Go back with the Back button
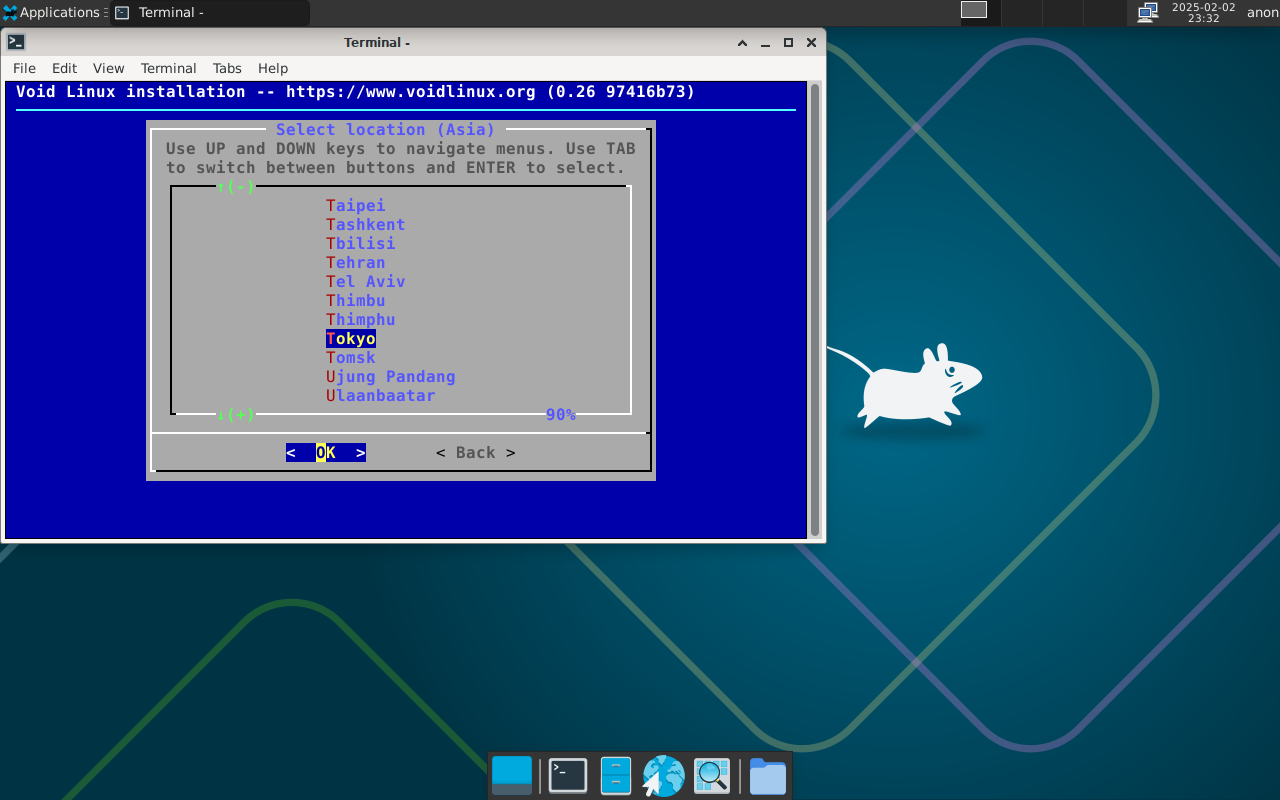 point(476,453)
